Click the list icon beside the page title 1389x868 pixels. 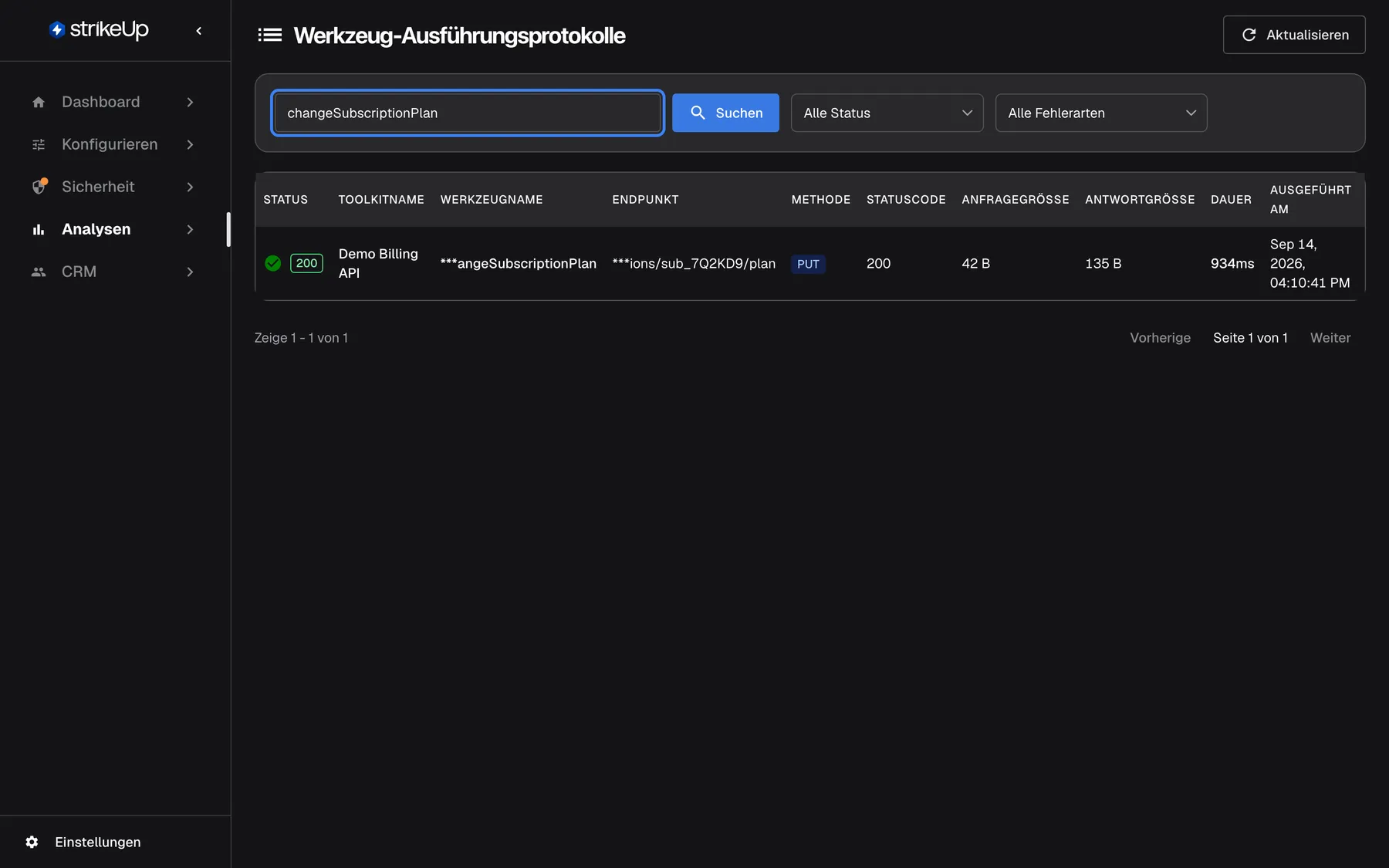pyautogui.click(x=269, y=35)
